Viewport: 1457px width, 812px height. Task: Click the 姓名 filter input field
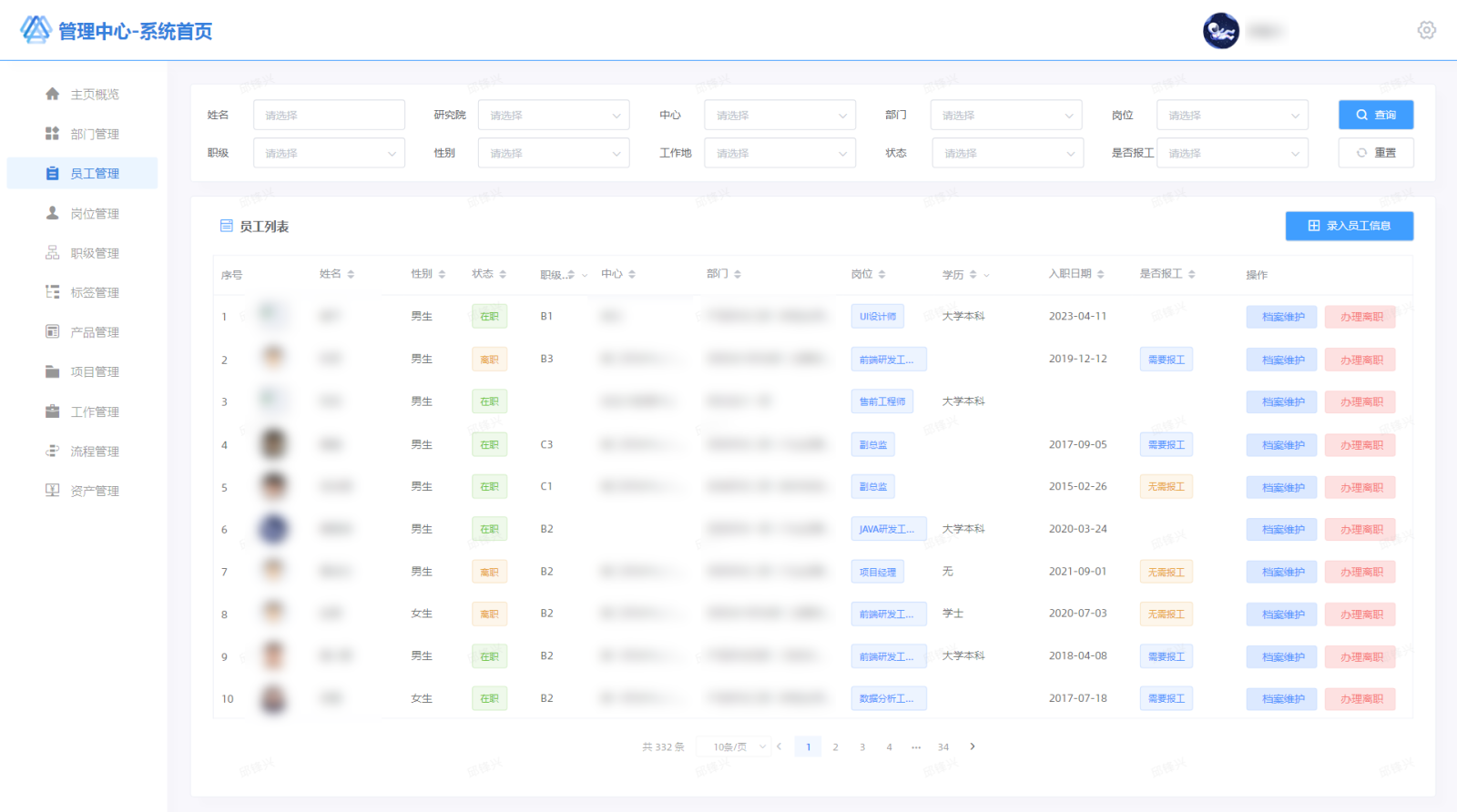tap(329, 116)
